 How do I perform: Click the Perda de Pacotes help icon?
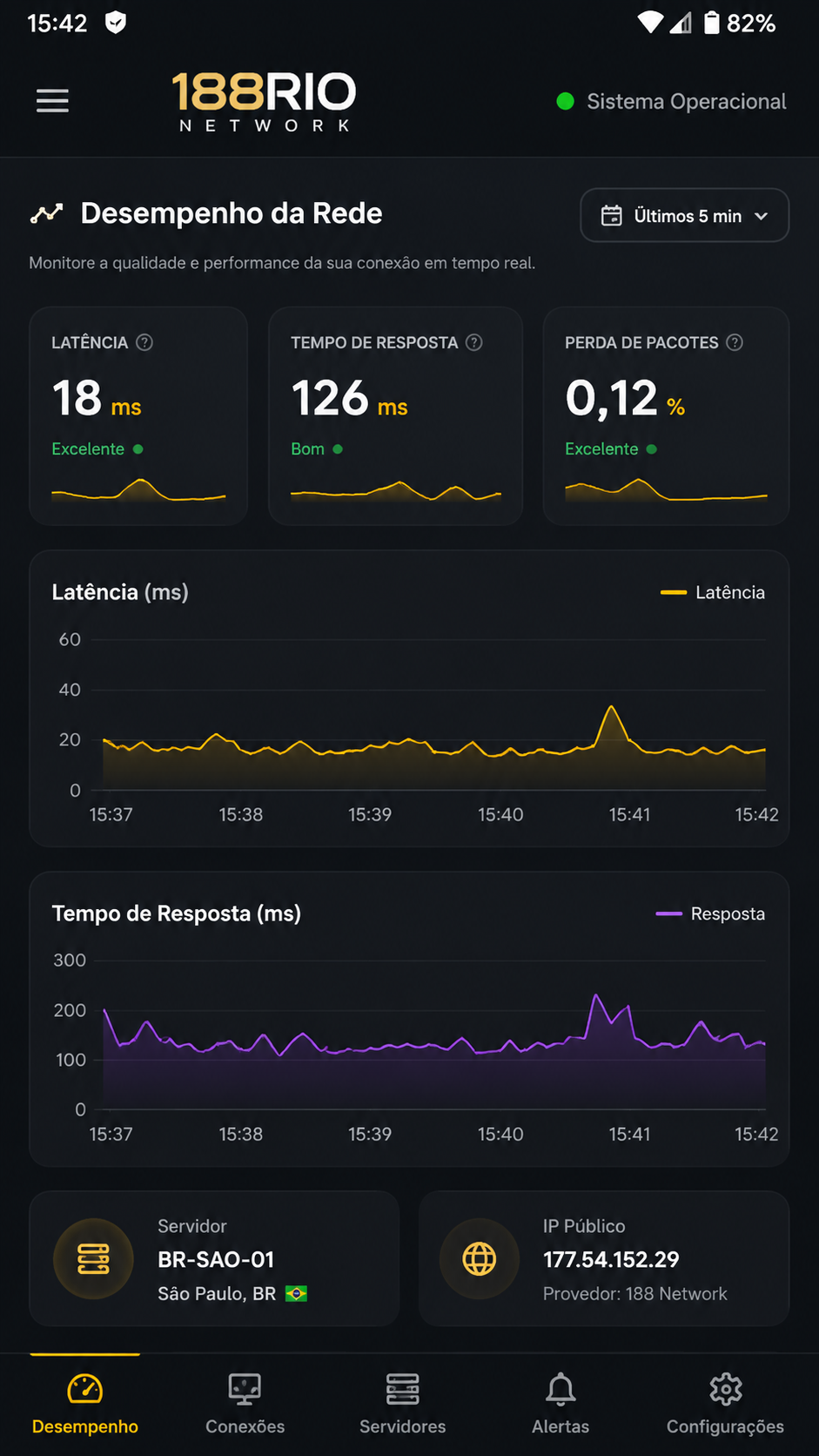pyautogui.click(x=735, y=342)
